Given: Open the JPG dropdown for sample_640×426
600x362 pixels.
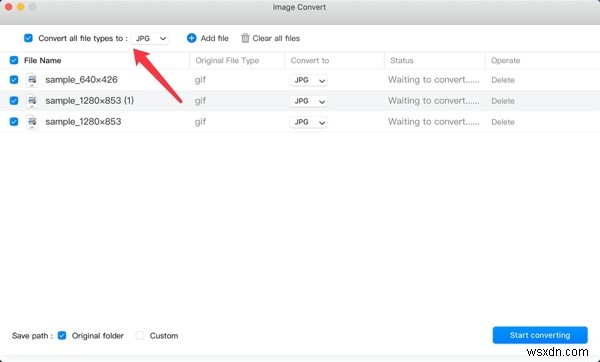Looking at the screenshot, I should click(x=308, y=80).
